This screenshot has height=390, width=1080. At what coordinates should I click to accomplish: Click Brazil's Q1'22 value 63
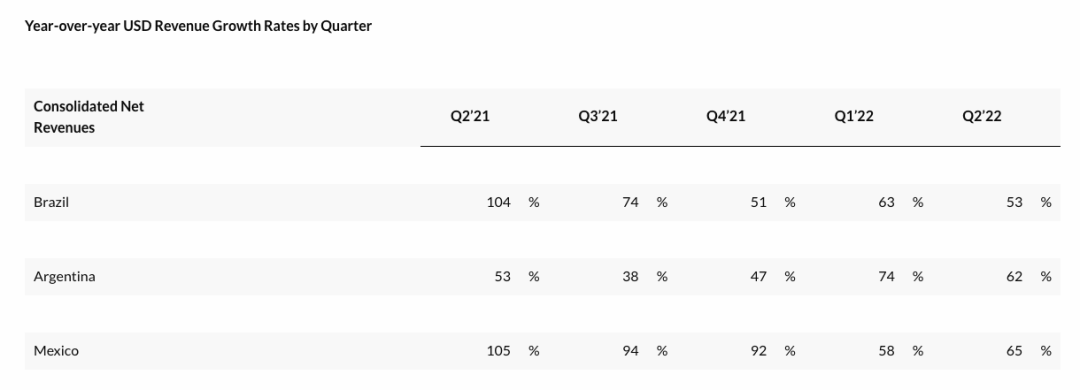tap(886, 203)
